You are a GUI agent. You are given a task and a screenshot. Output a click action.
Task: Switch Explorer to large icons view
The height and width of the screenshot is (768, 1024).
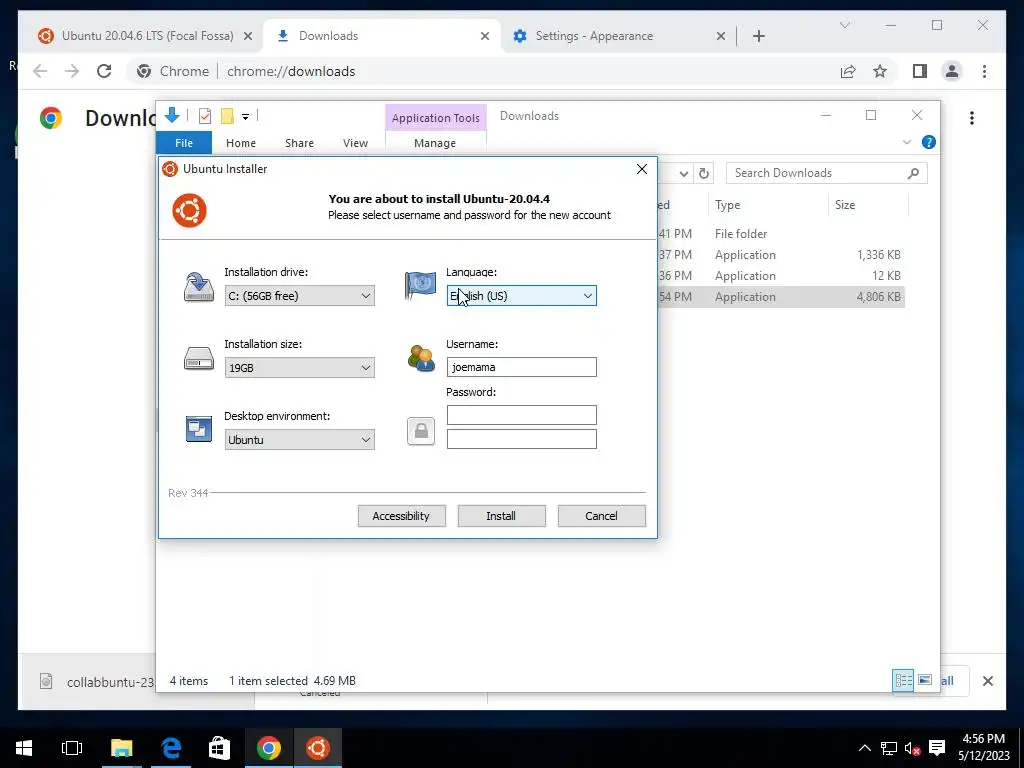click(925, 680)
